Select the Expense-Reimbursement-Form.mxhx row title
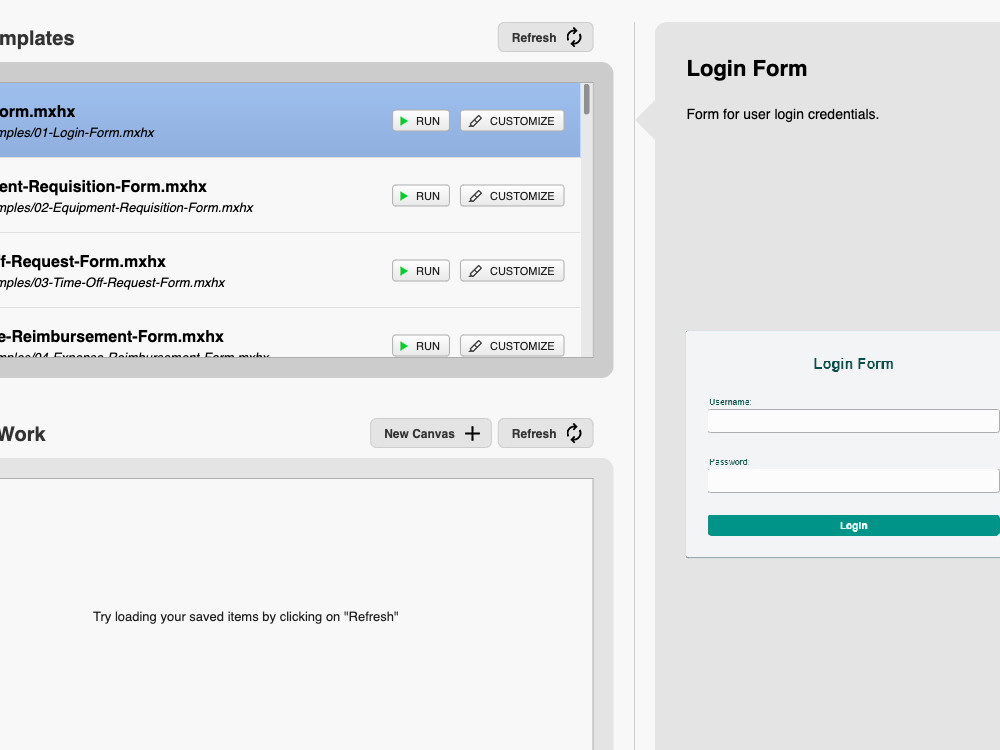 [x=112, y=337]
